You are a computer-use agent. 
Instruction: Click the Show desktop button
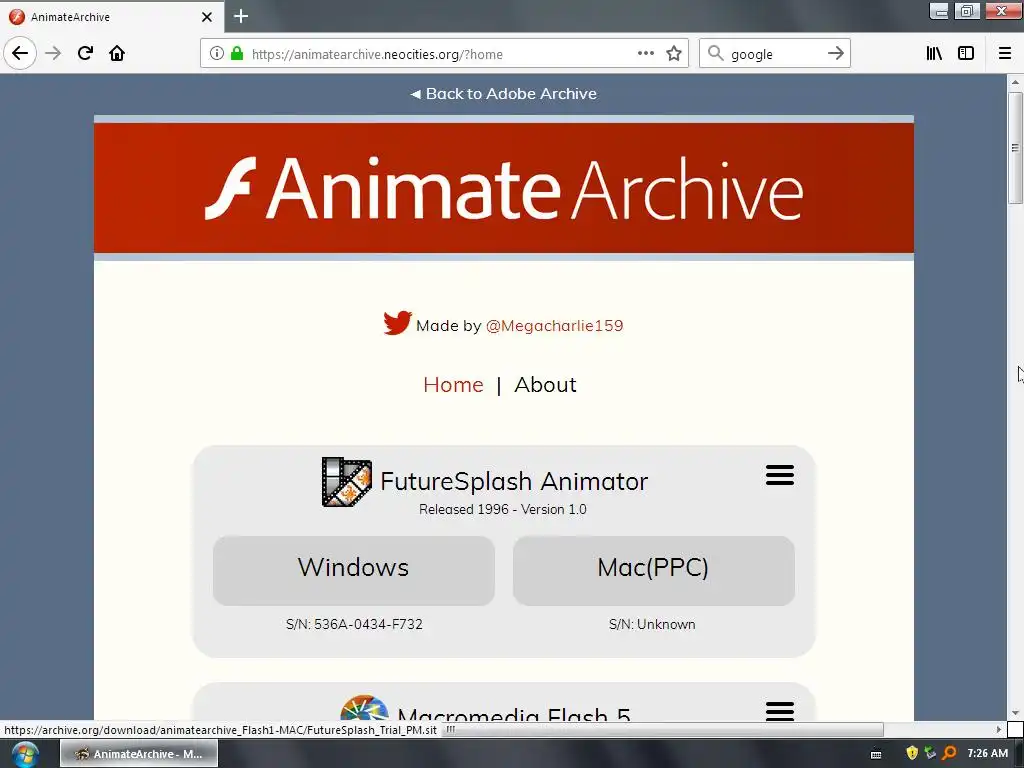click(1019, 754)
